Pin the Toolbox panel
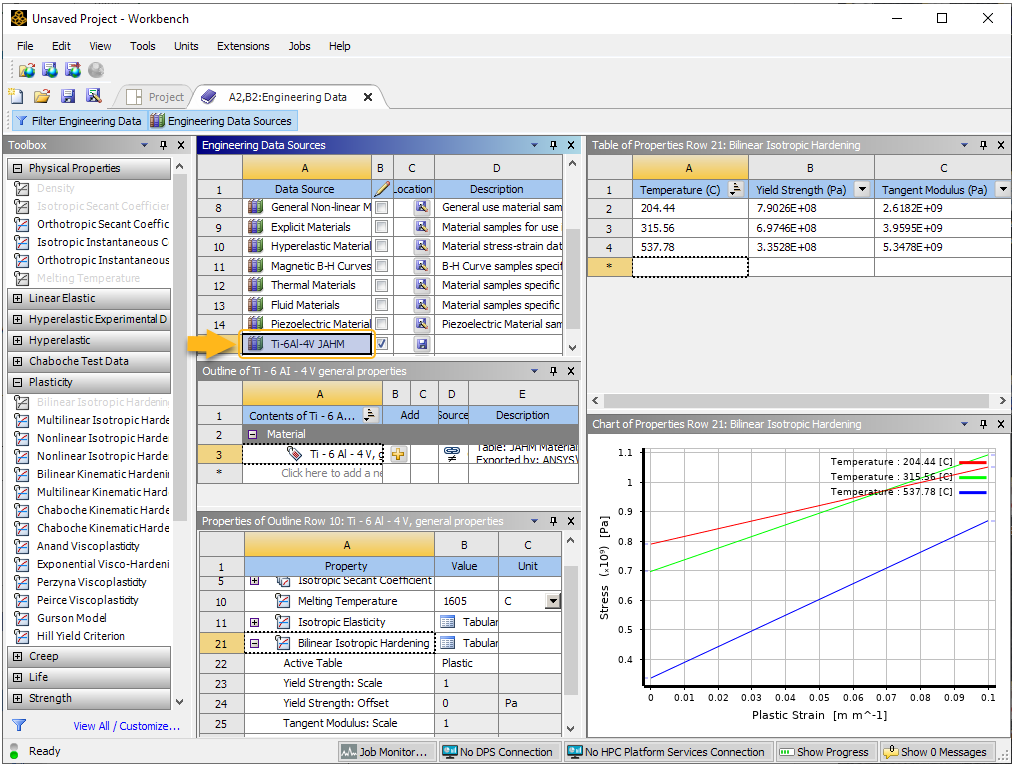The height and width of the screenshot is (778, 1017). pyautogui.click(x=163, y=145)
